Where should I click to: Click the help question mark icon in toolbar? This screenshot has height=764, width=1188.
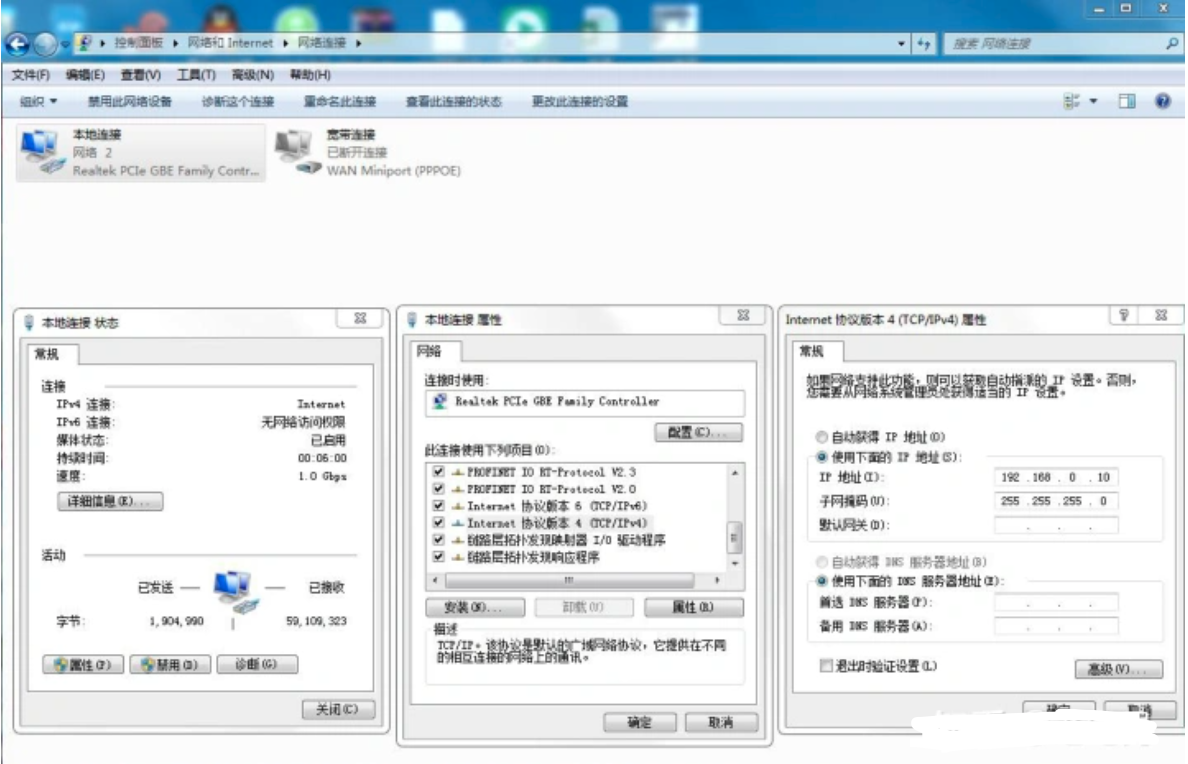[1163, 101]
